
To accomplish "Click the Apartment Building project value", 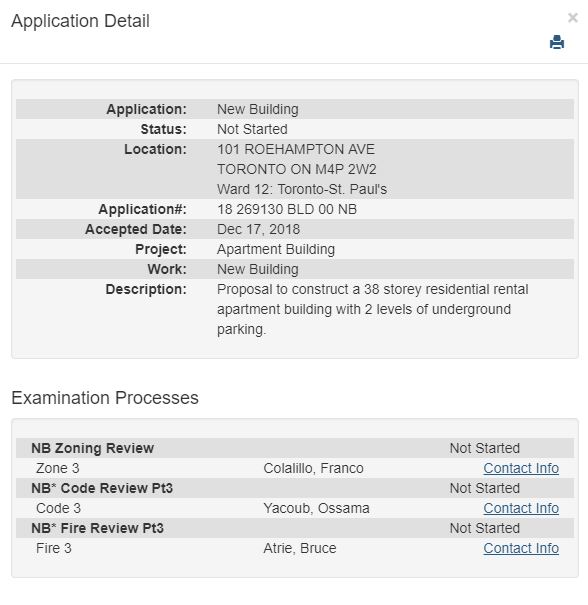I will [276, 249].
